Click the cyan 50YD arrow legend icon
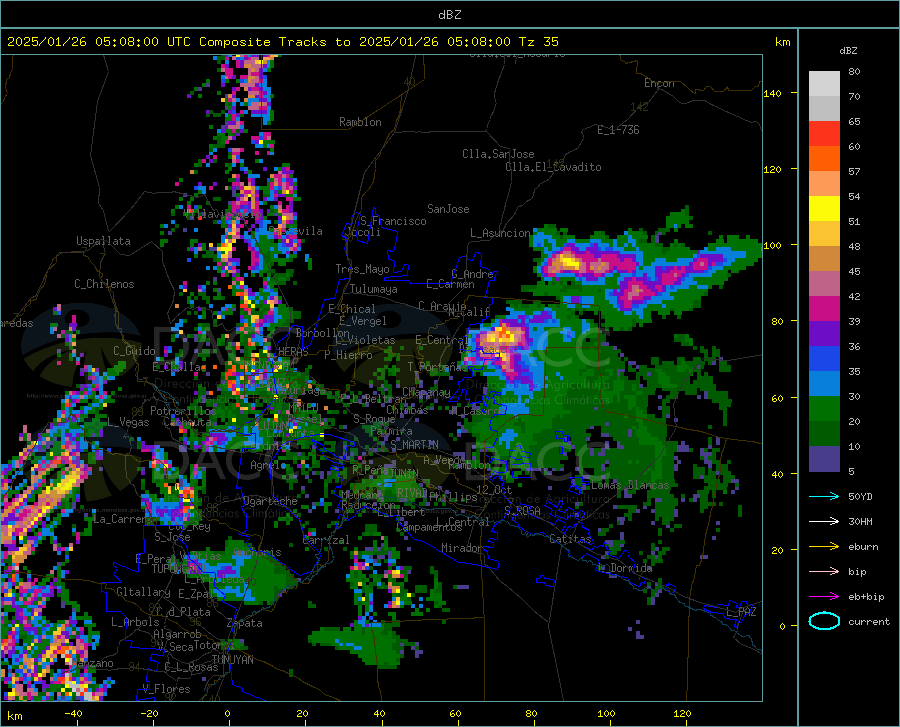Image resolution: width=900 pixels, height=727 pixels. [x=824, y=496]
